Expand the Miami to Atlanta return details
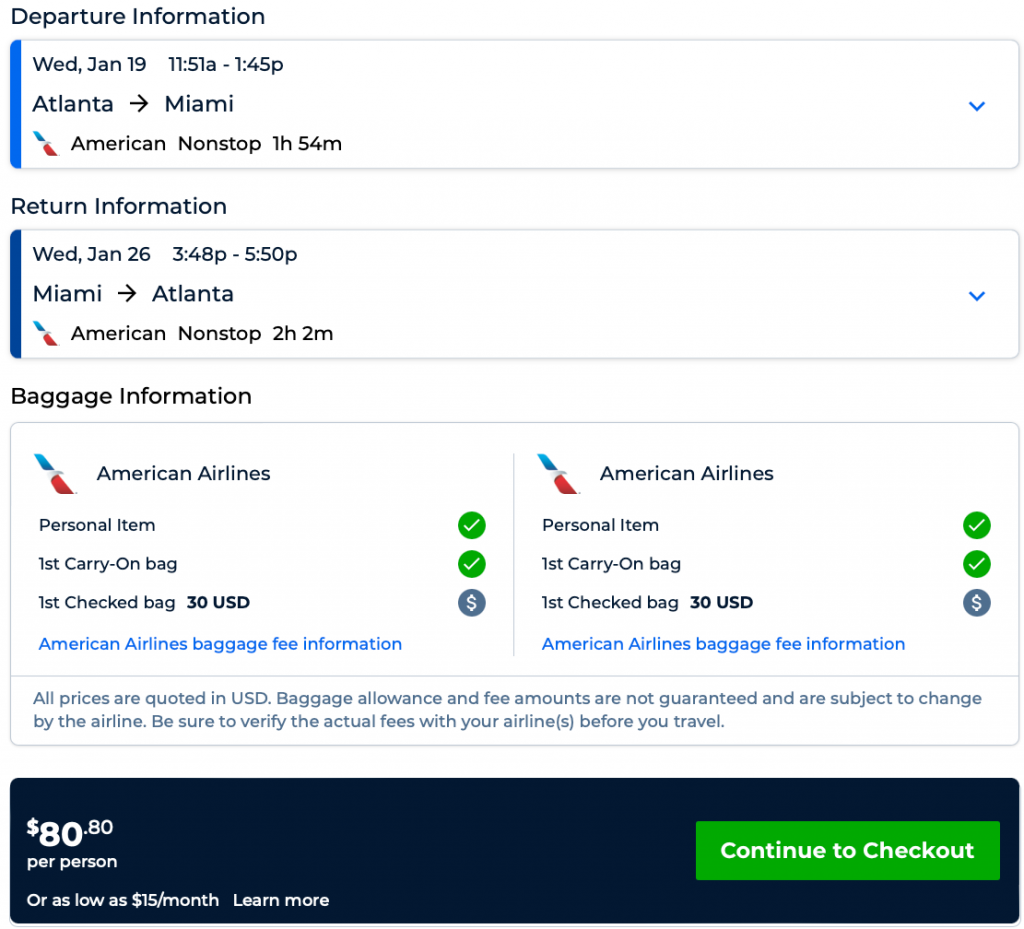Viewport: 1024px width, 929px height. [x=977, y=296]
